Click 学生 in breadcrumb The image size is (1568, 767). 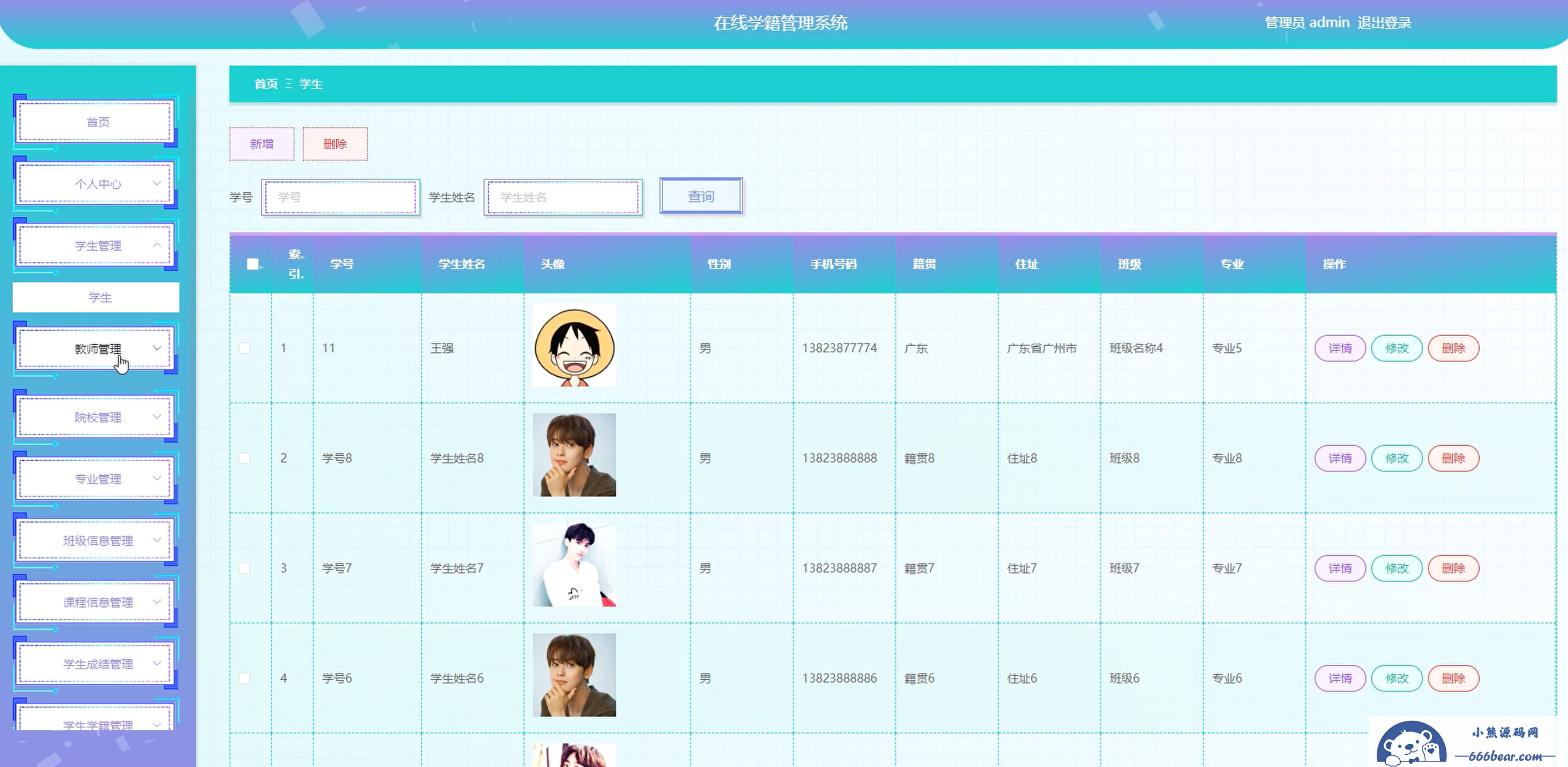tap(311, 84)
